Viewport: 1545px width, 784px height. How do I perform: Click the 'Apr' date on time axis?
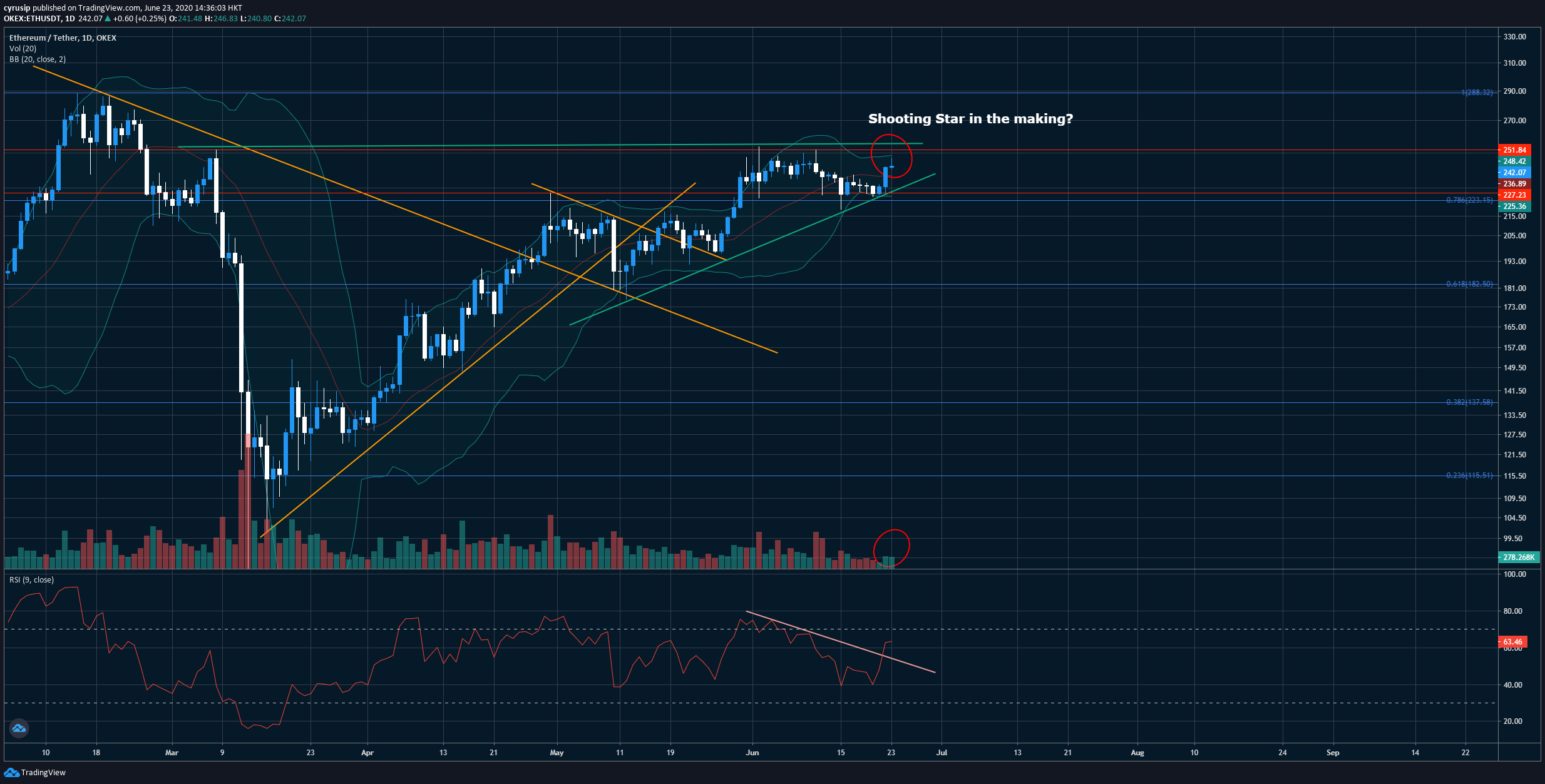pos(367,752)
